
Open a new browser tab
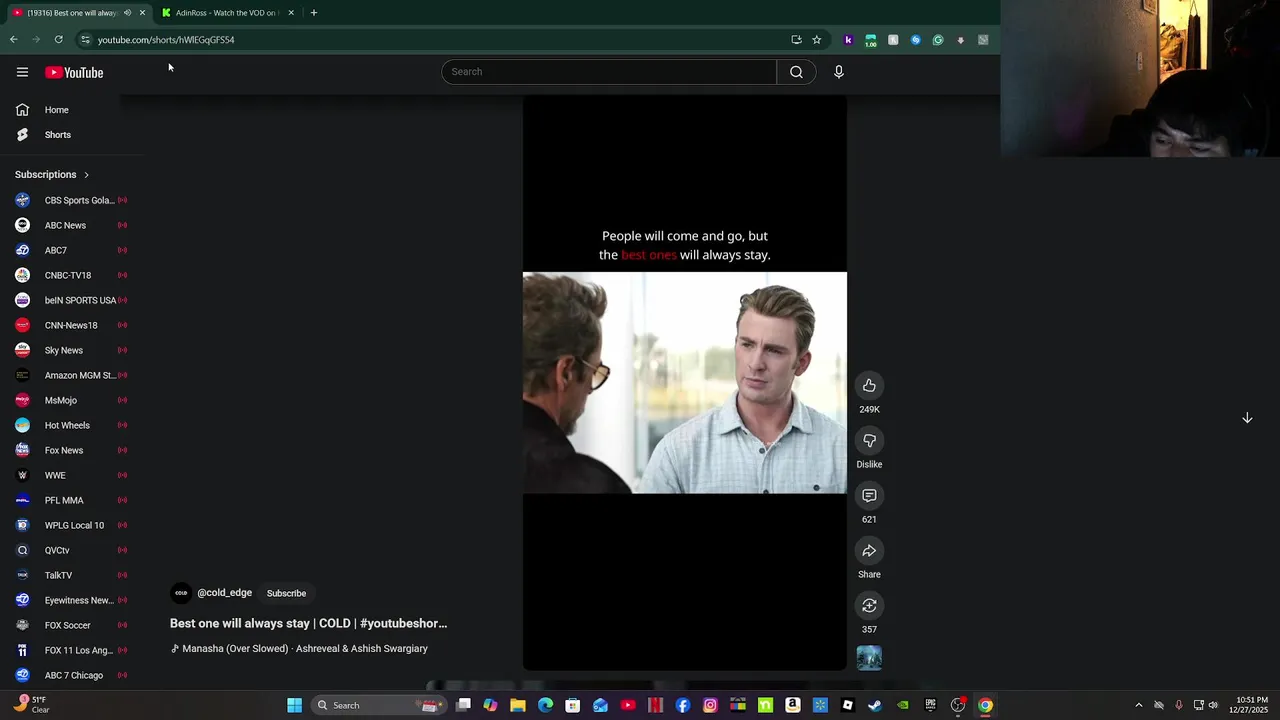point(314,13)
